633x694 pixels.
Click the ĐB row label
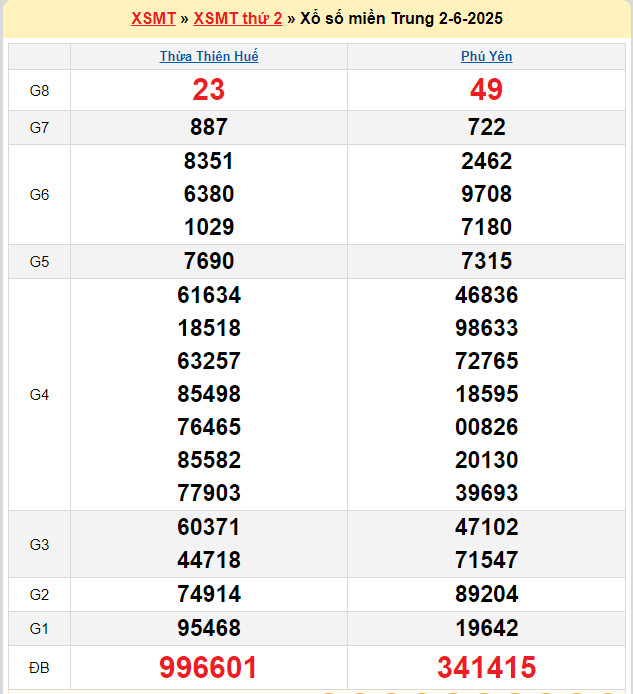(40, 667)
